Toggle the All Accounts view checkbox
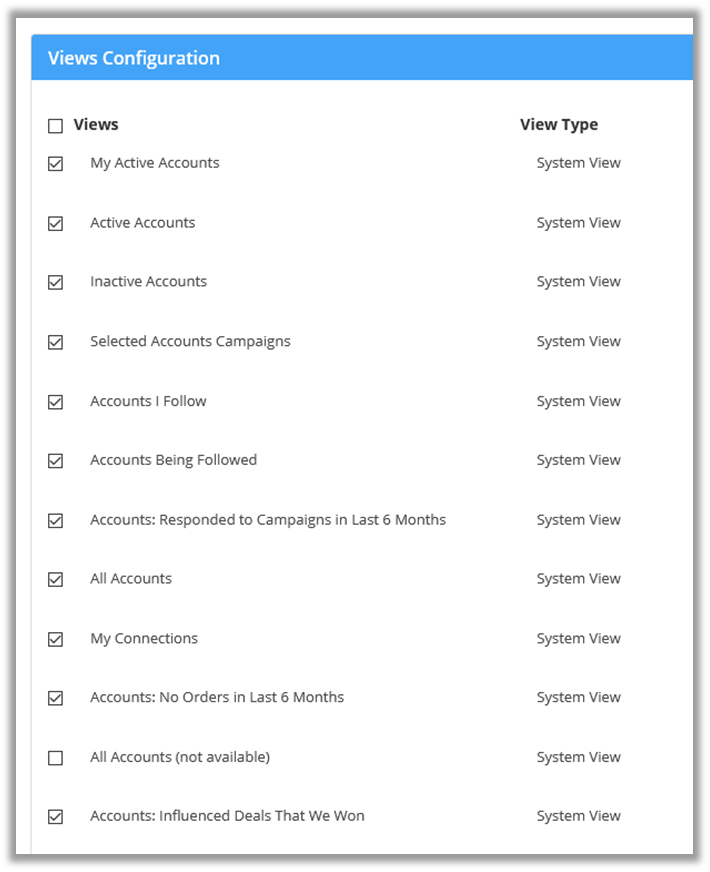This screenshot has height=872, width=710. coord(55,579)
